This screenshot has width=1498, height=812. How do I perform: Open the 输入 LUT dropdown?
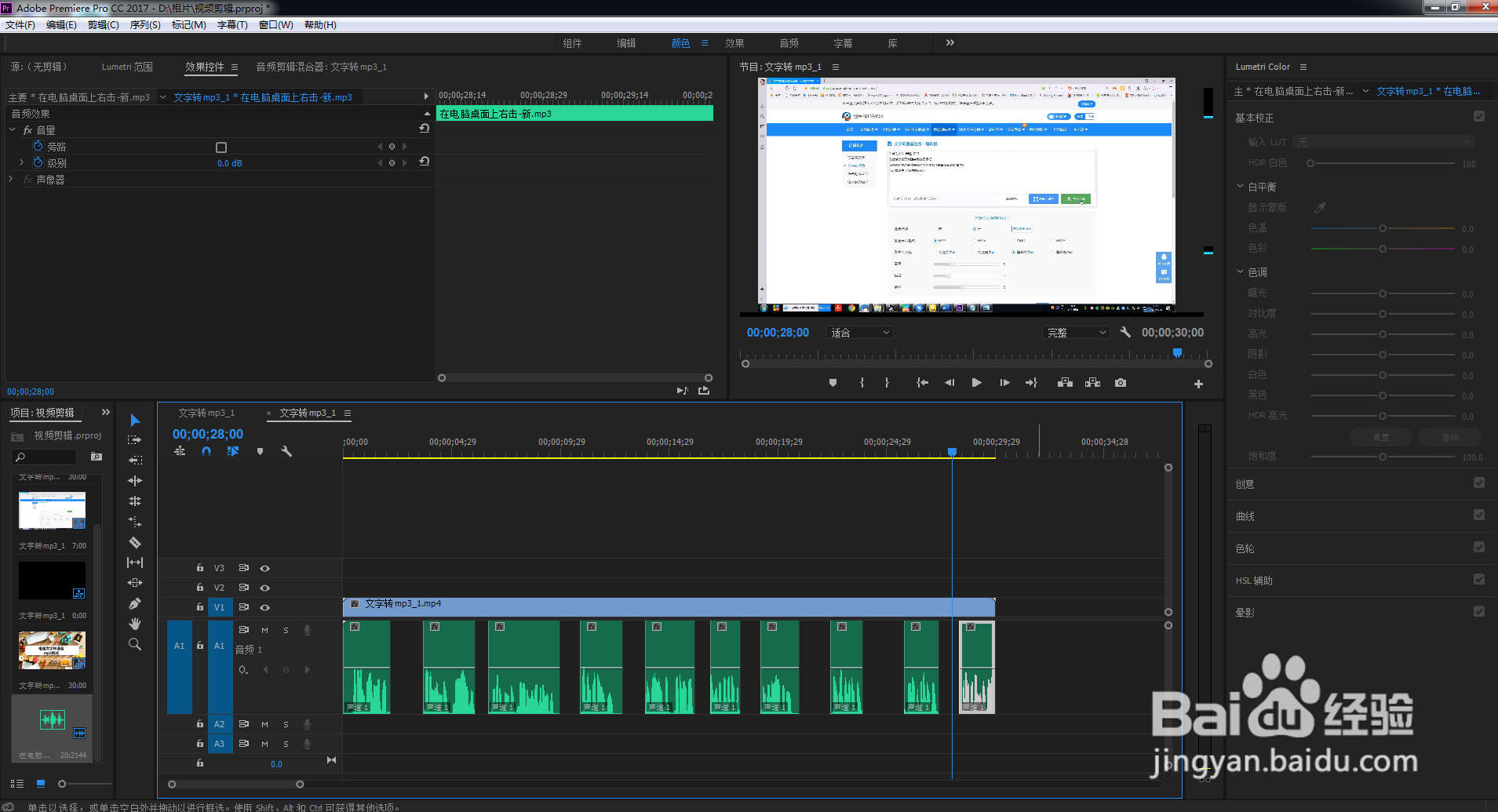point(1384,142)
